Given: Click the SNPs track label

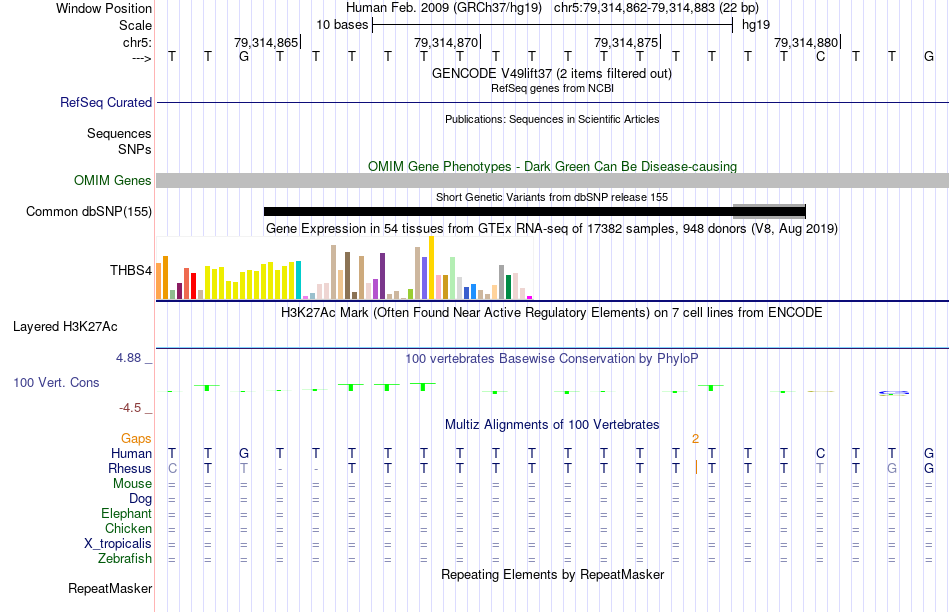Looking at the screenshot, I should (135, 149).
